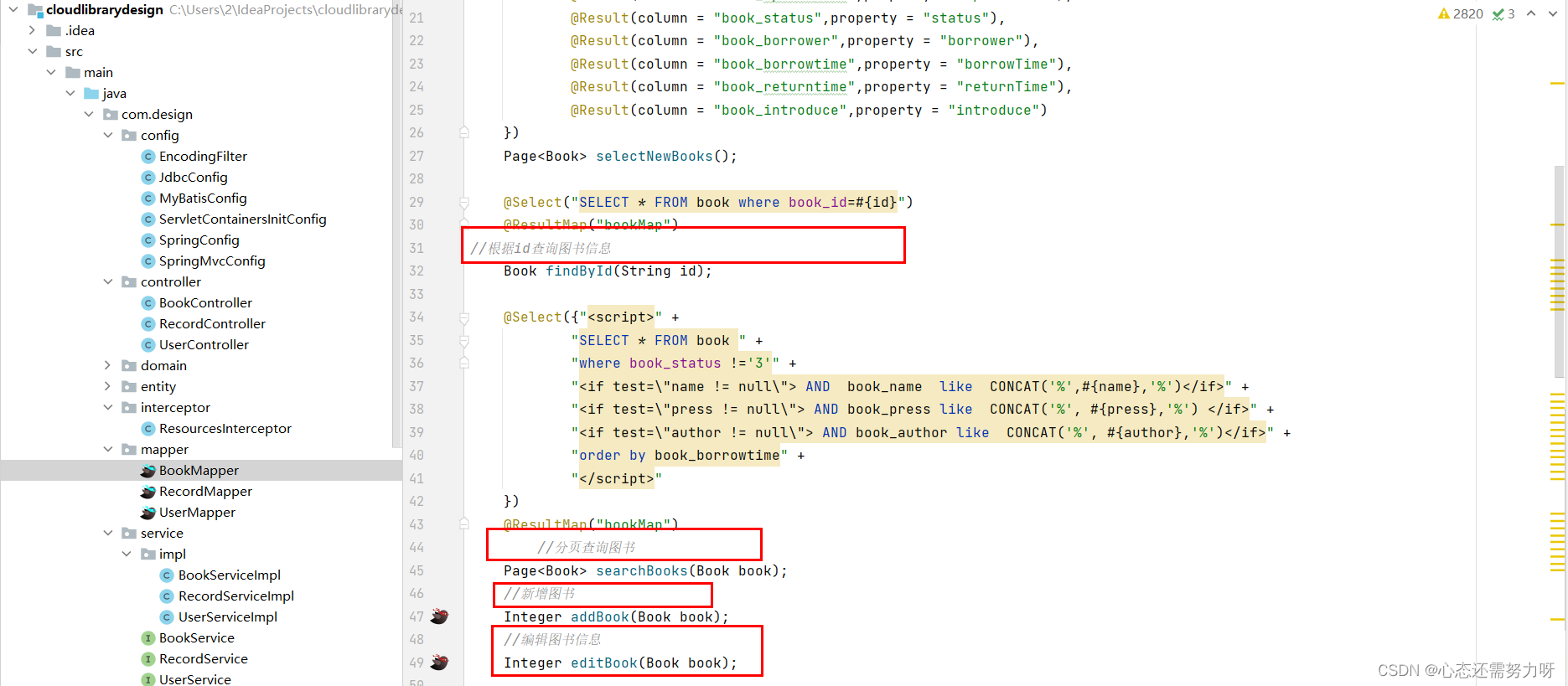This screenshot has width=1568, height=686.
Task: Expand the domain package
Action: point(107,365)
